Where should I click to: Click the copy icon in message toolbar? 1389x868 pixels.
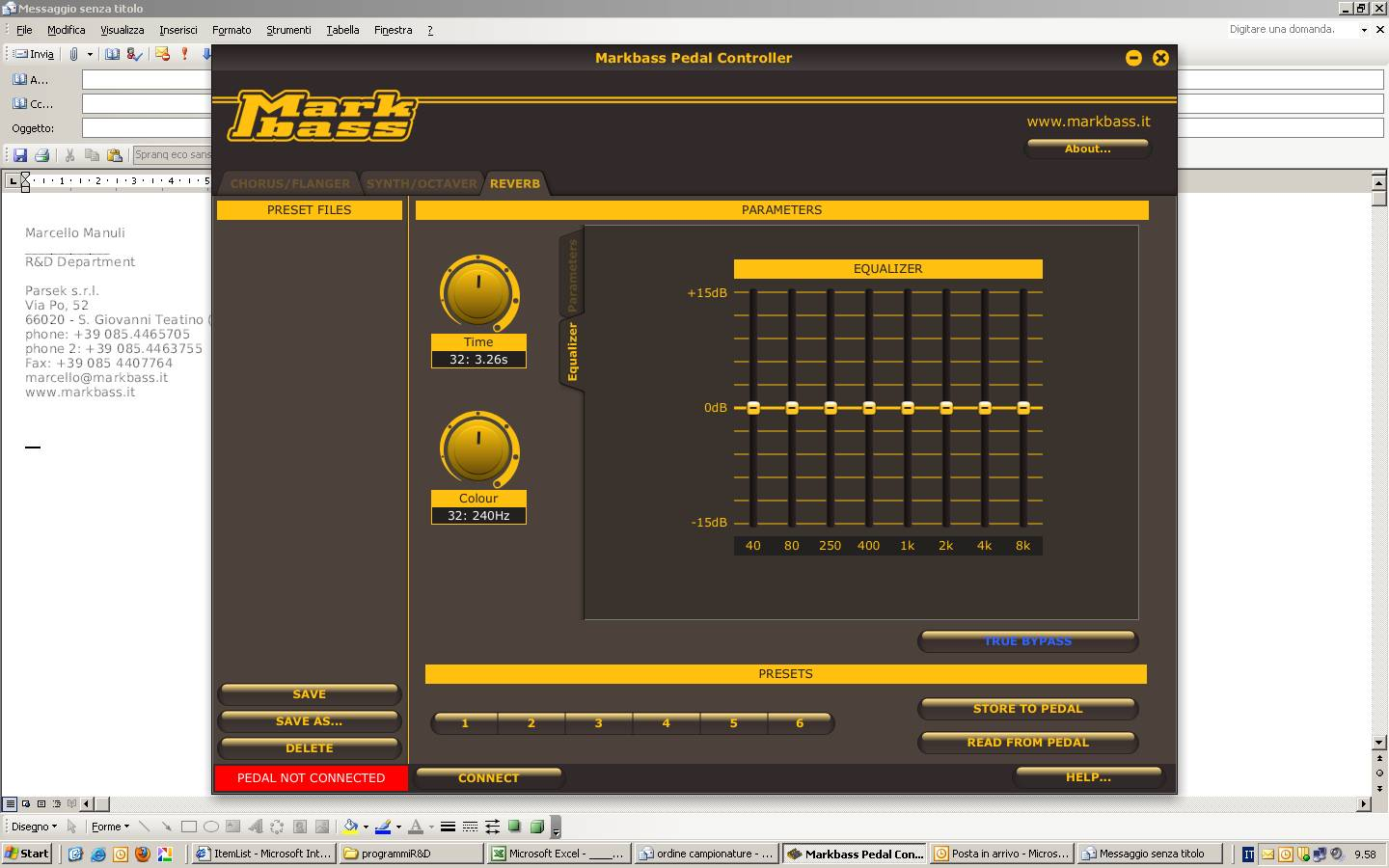pyautogui.click(x=92, y=154)
